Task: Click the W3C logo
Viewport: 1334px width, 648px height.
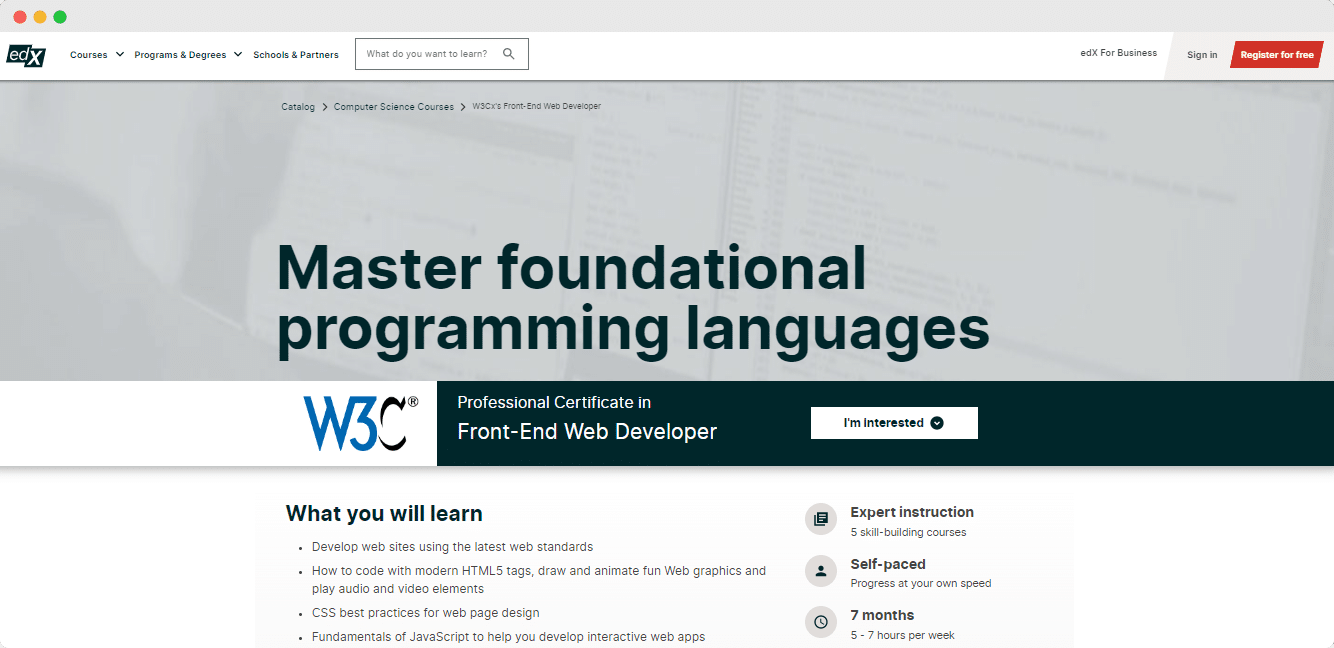Action: [x=361, y=423]
